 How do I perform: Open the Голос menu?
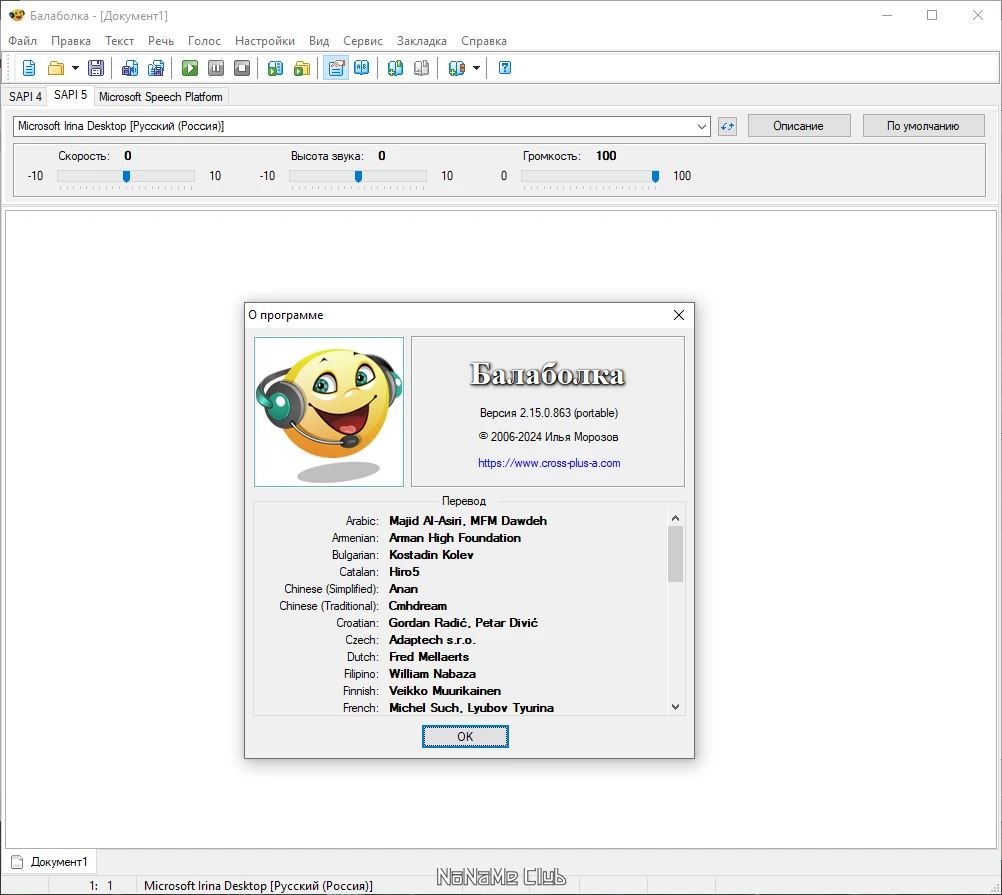(x=204, y=41)
